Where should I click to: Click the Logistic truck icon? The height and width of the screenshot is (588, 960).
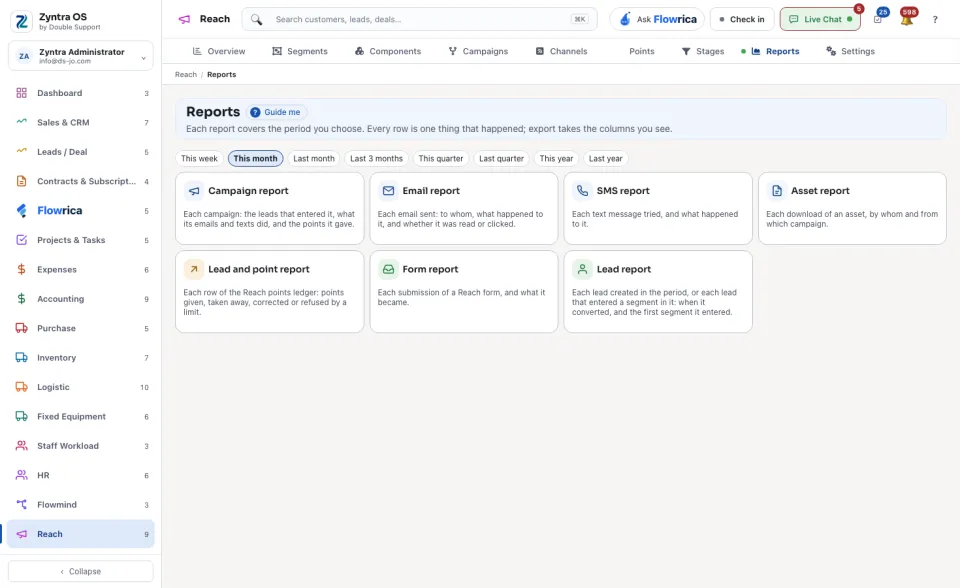tap(21, 387)
